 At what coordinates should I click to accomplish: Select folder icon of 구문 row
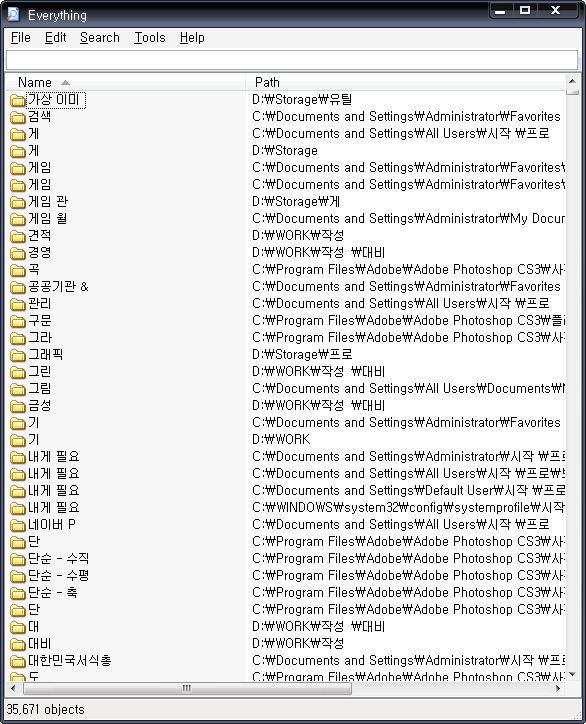pyautogui.click(x=18, y=321)
